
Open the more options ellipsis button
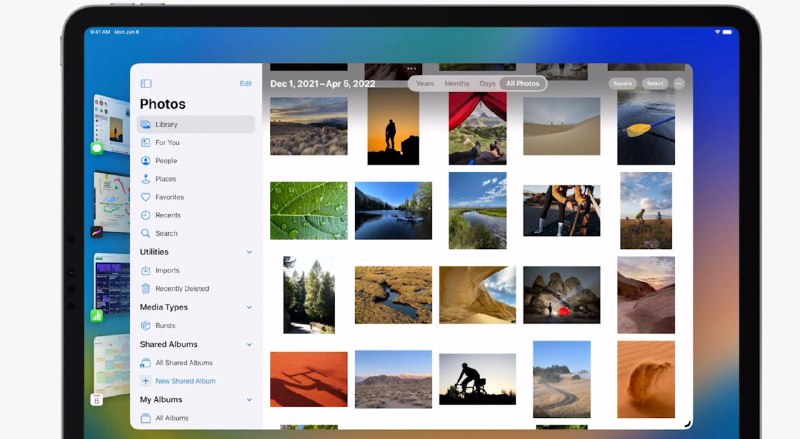coord(679,83)
